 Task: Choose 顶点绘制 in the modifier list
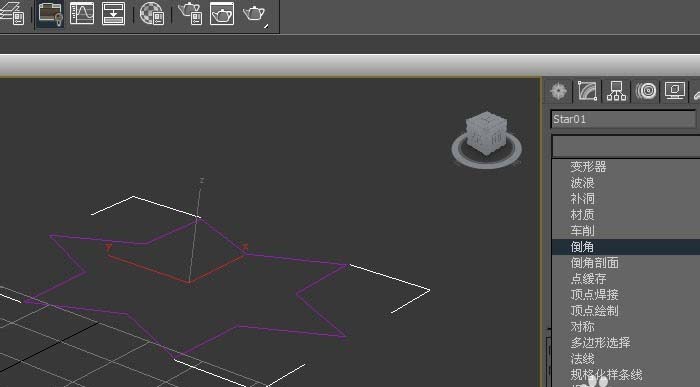click(594, 311)
